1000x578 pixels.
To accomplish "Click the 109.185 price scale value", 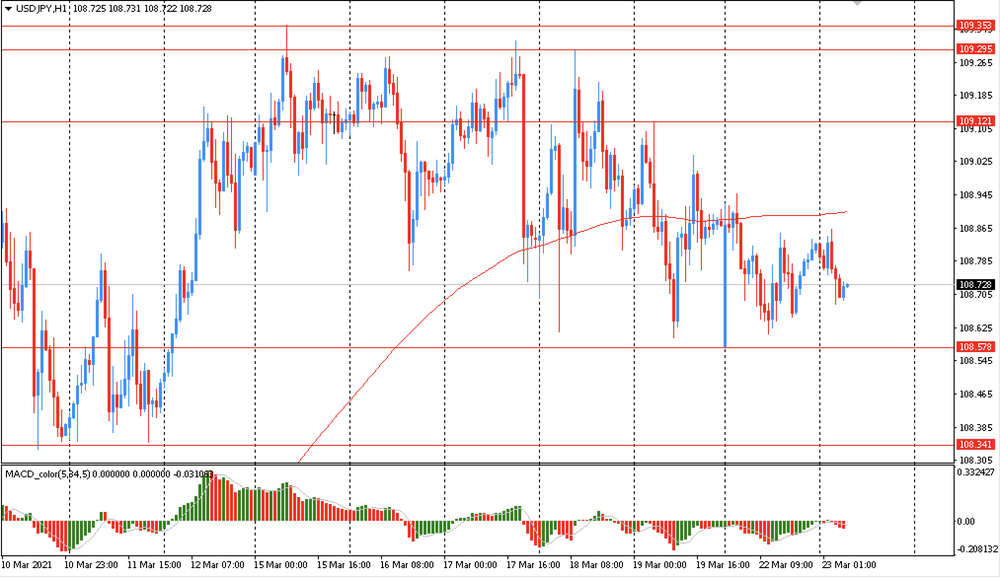I will [976, 96].
